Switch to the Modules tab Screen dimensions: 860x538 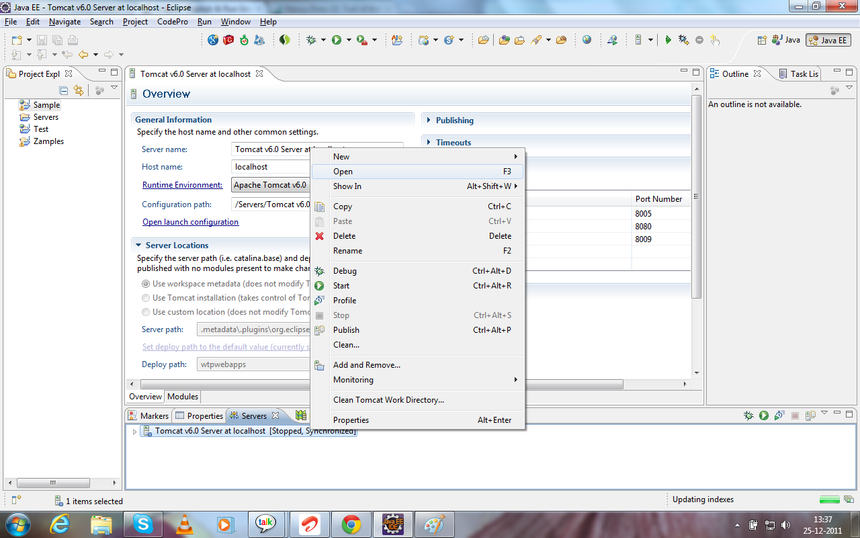[182, 397]
